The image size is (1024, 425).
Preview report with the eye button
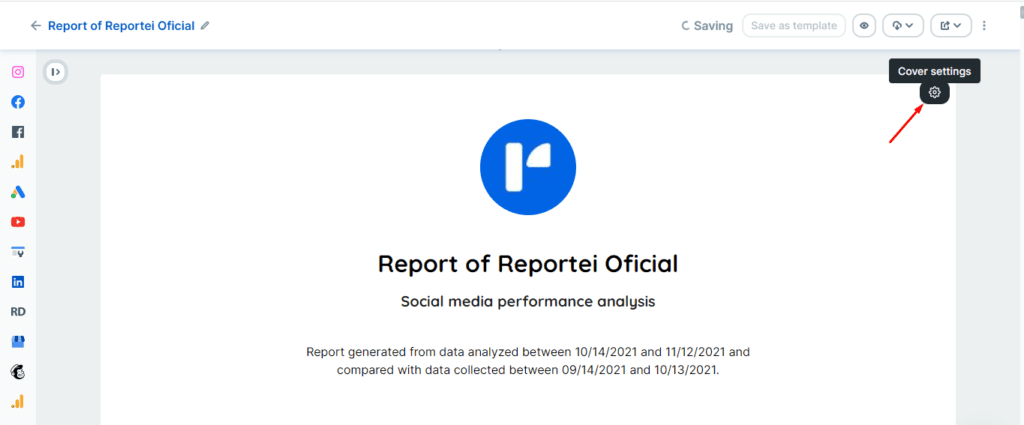pyautogui.click(x=864, y=26)
